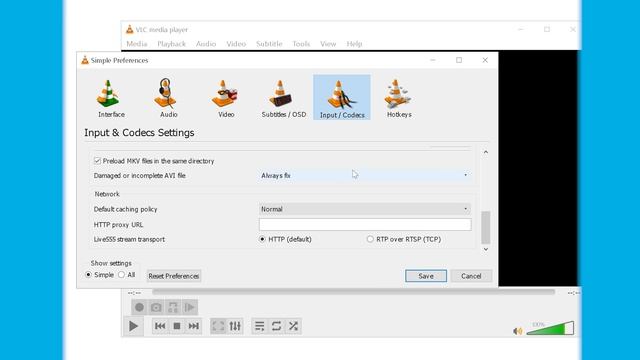This screenshot has height=360, width=640.
Task: Open Default caching policy dropdown
Action: point(364,209)
